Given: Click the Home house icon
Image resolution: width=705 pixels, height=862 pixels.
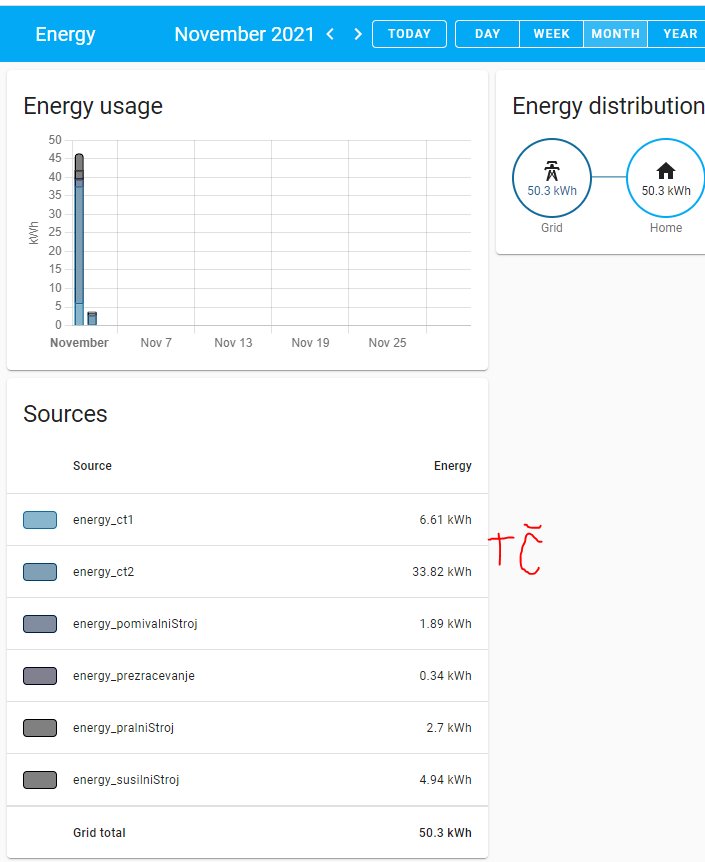Looking at the screenshot, I should (x=665, y=170).
